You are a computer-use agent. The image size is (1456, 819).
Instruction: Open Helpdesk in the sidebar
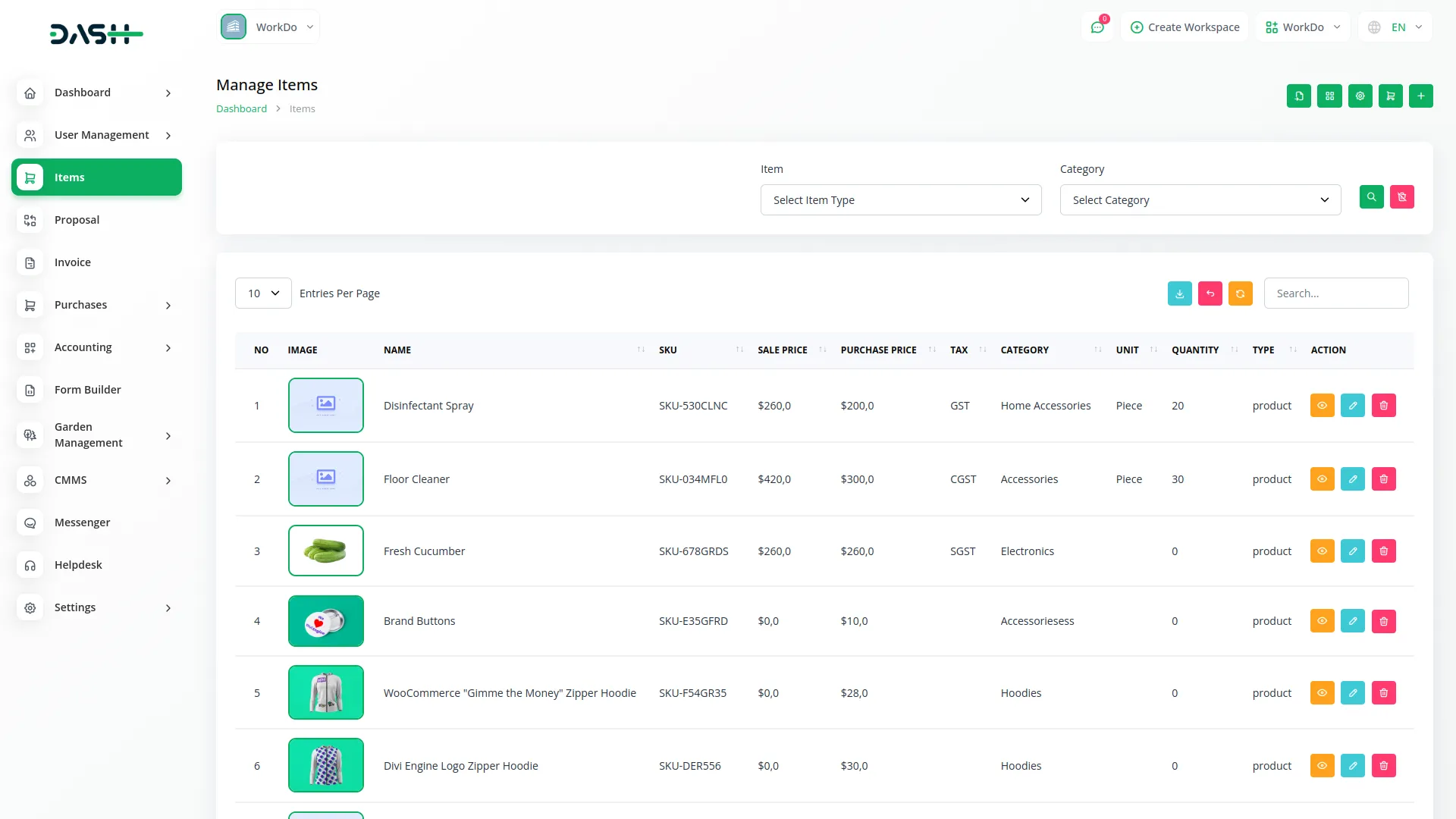[78, 565]
